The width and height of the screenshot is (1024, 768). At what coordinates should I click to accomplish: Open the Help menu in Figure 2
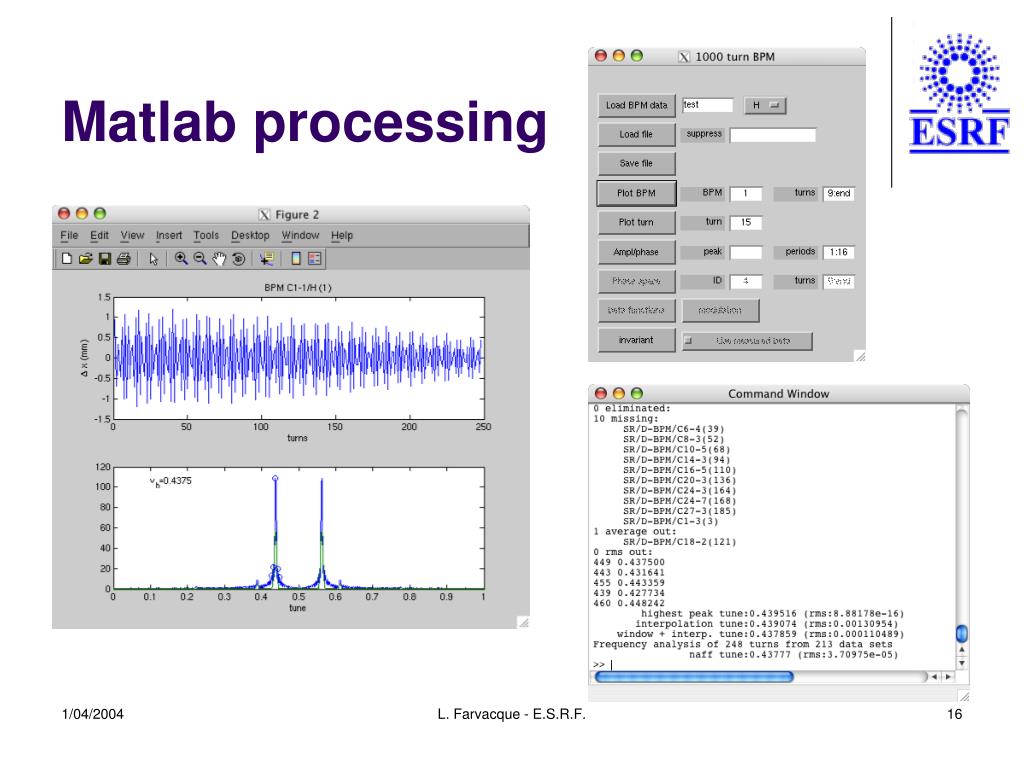(342, 236)
